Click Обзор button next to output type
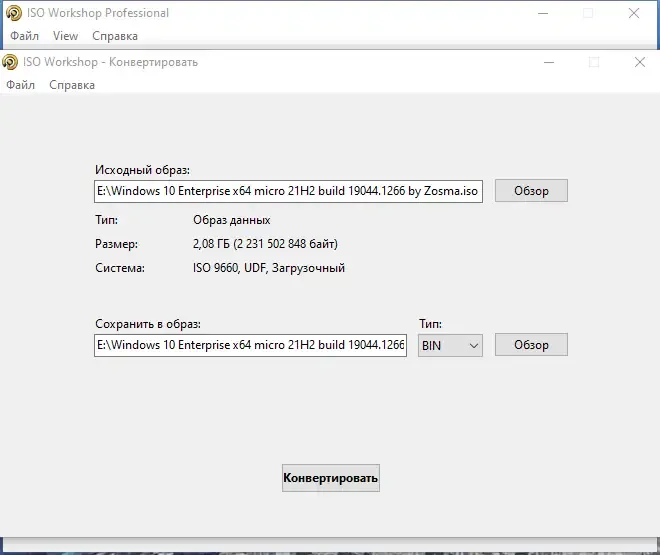This screenshot has width=660, height=555. coord(531,345)
